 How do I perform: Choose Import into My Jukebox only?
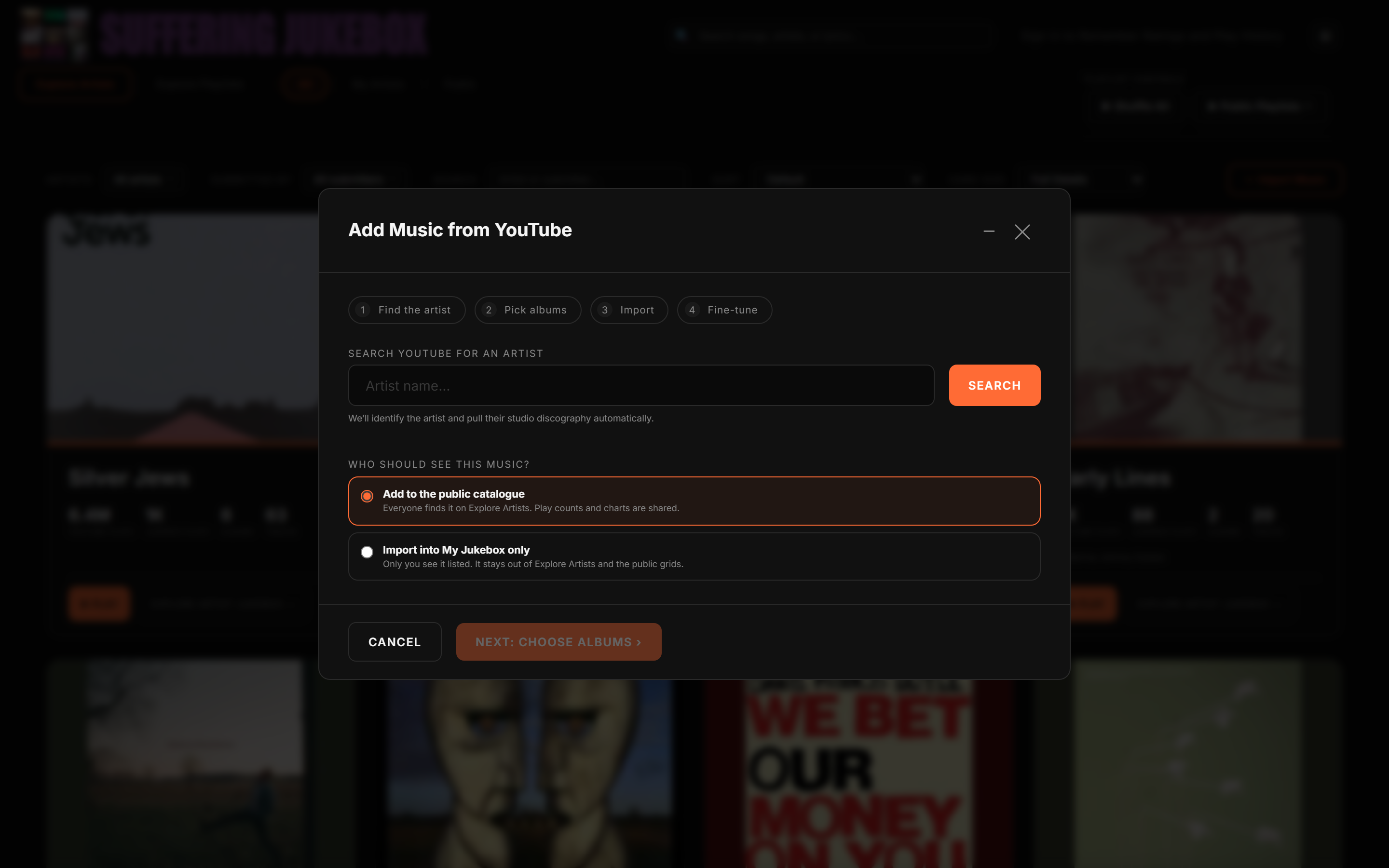tap(694, 556)
